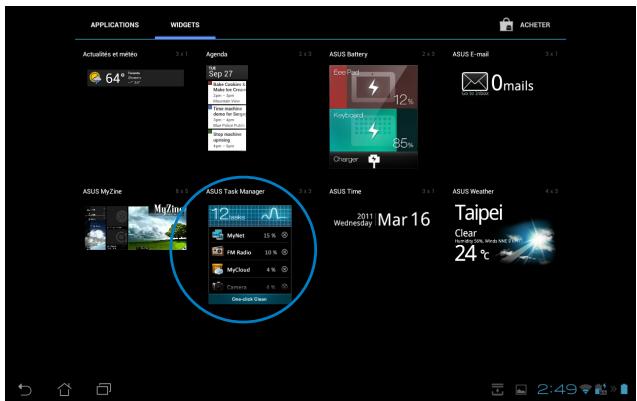Open the shop bag icon
The height and width of the screenshot is (401, 637).
pyautogui.click(x=506, y=25)
